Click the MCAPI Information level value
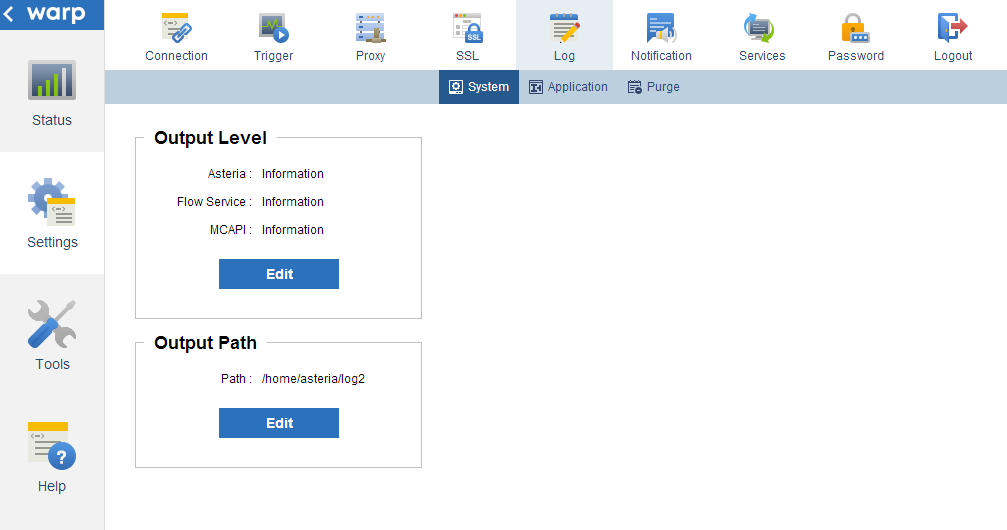 tap(293, 230)
